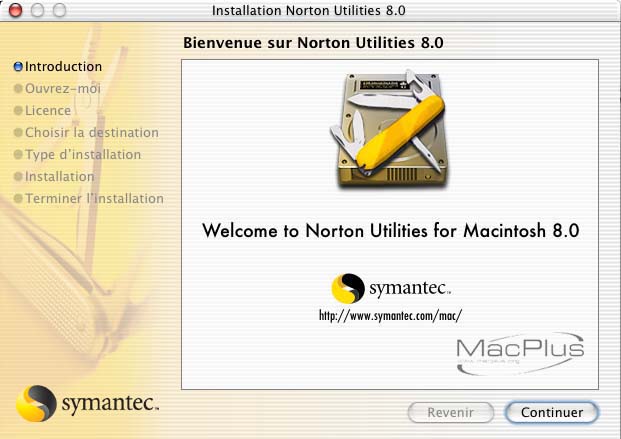The height and width of the screenshot is (439, 621).
Task: Select the Ouvrez-moi step
Action: [57, 88]
